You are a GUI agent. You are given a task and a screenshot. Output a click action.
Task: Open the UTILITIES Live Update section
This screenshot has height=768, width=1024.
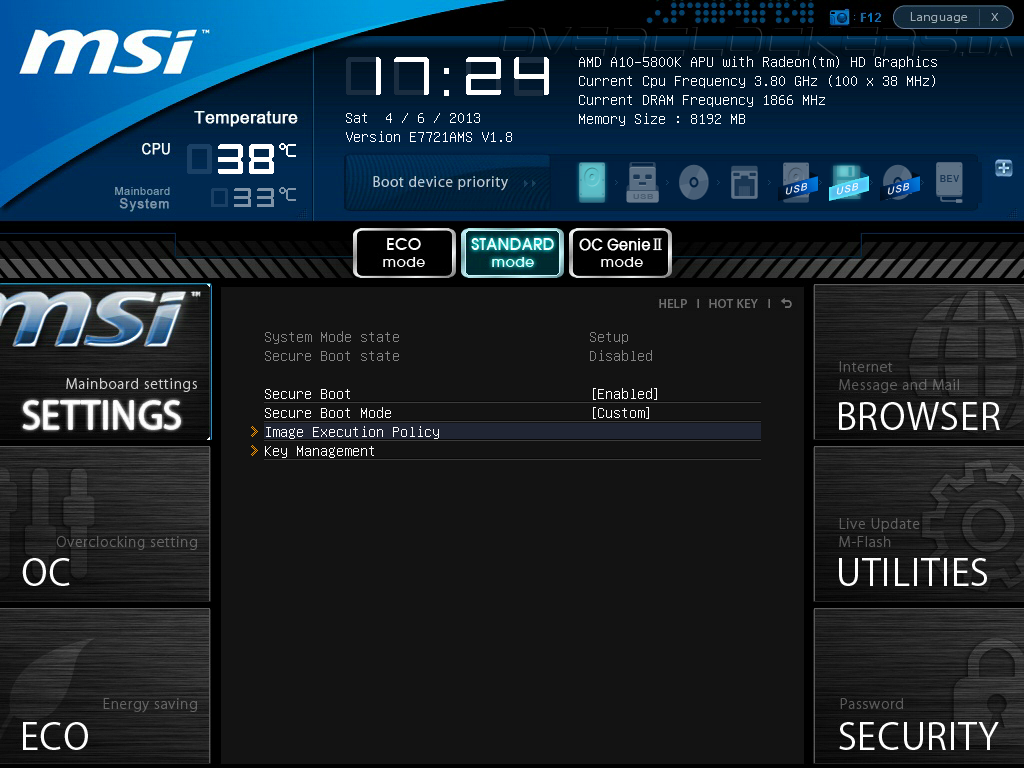click(919, 524)
